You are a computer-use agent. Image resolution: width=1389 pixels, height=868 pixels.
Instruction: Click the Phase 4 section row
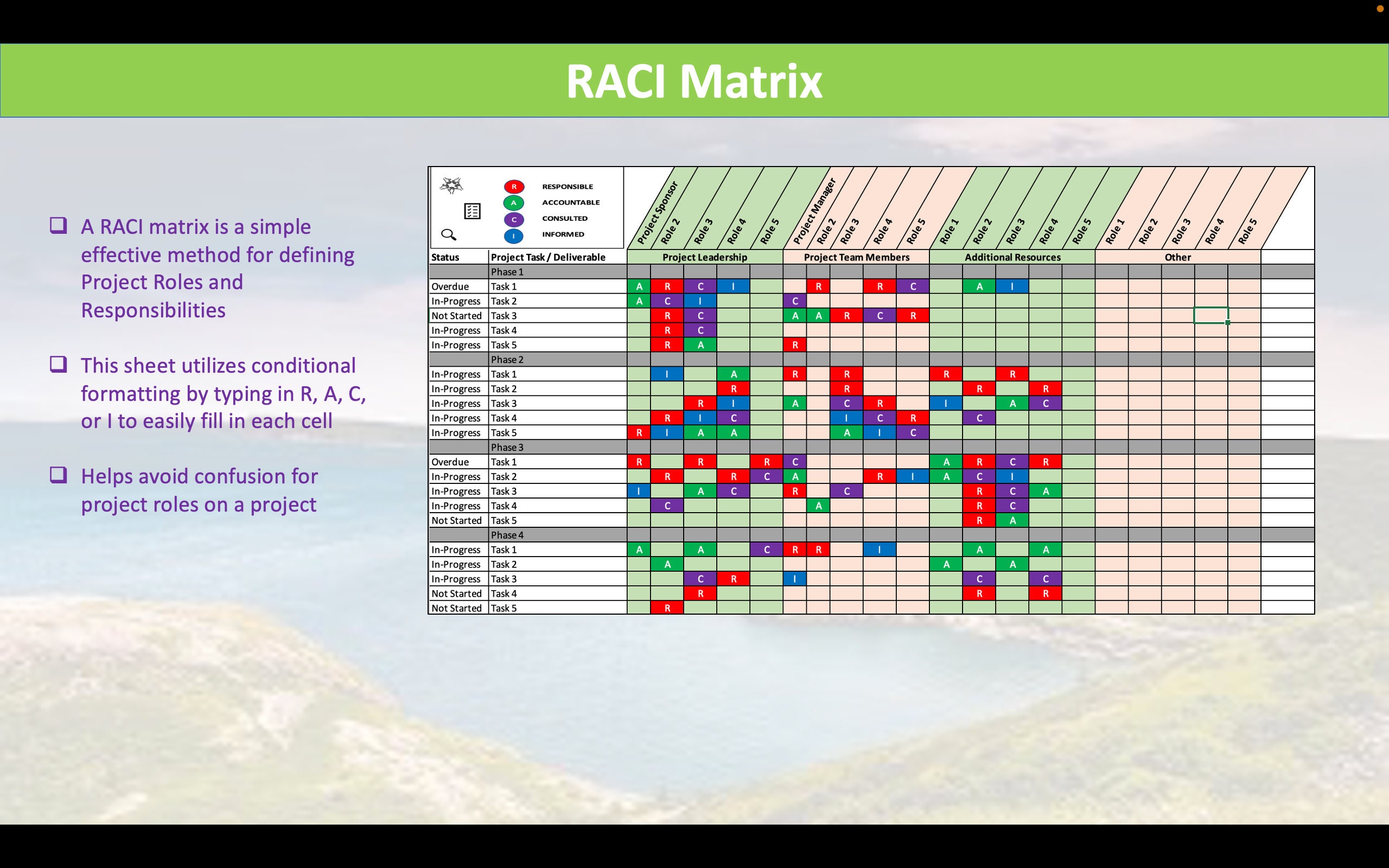pos(872,535)
